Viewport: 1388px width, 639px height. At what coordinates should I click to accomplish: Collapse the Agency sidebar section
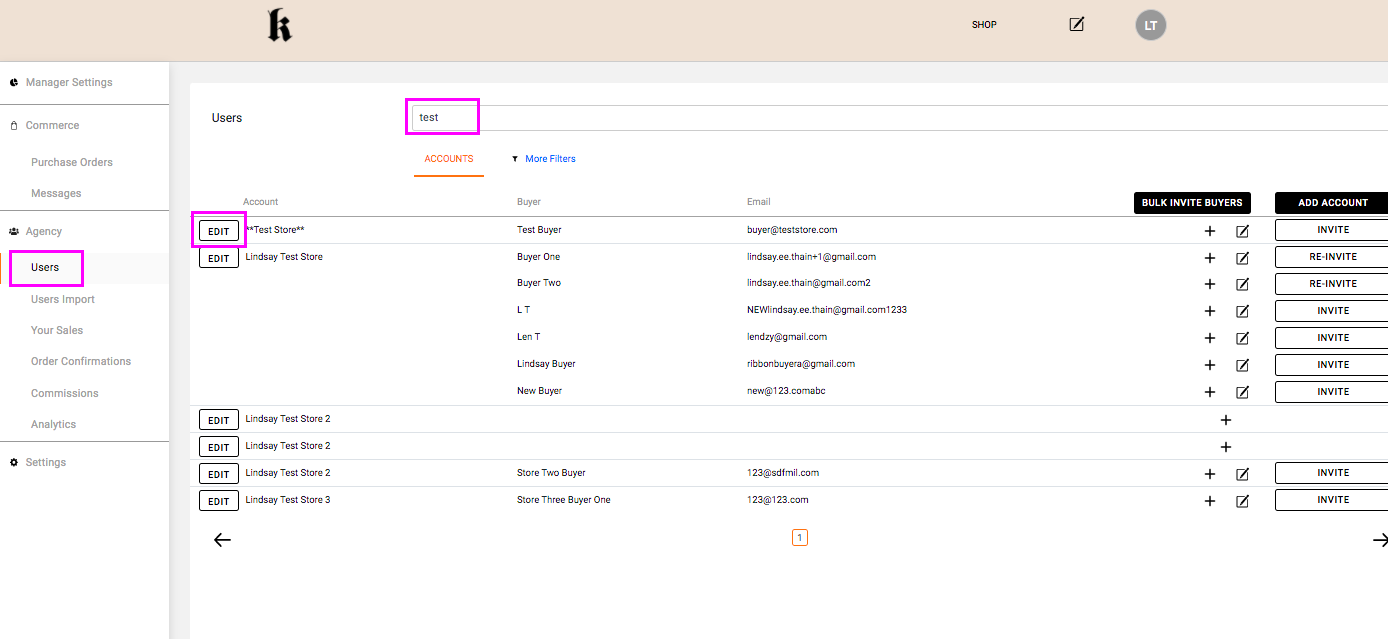(x=43, y=231)
